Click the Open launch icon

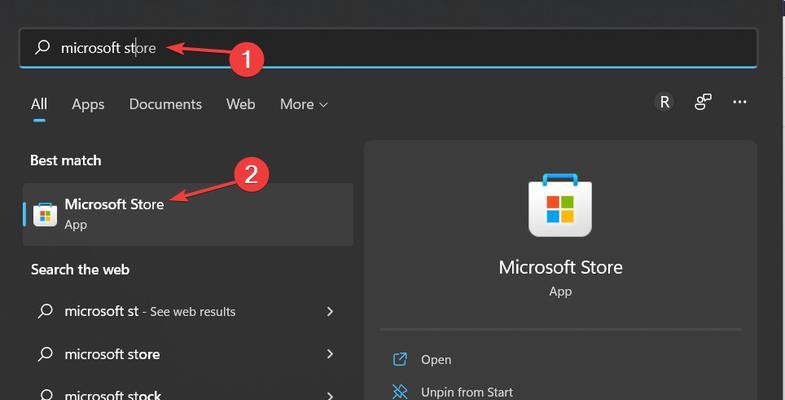tap(400, 359)
